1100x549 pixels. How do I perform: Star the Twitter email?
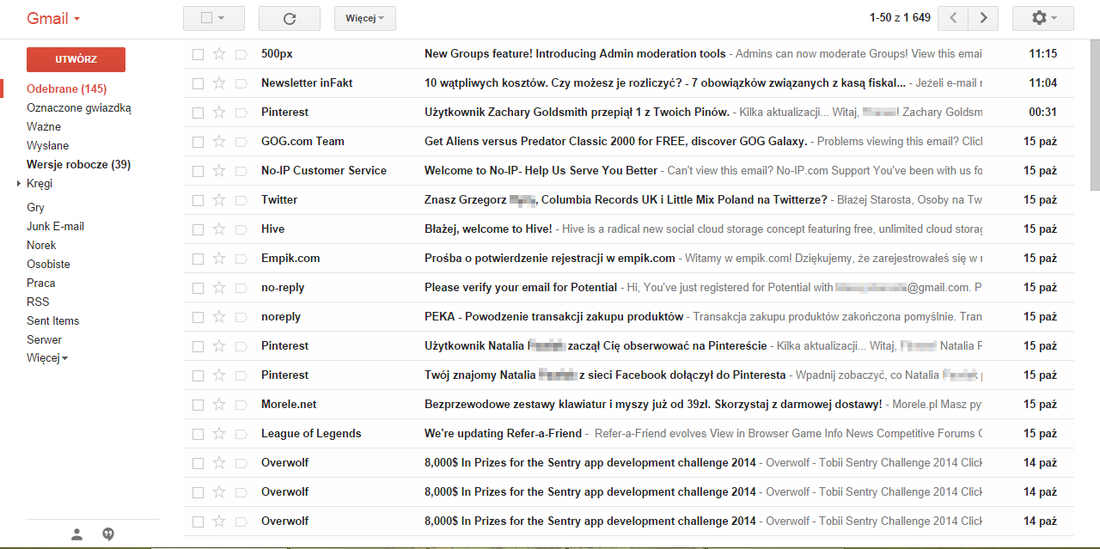pyautogui.click(x=220, y=200)
